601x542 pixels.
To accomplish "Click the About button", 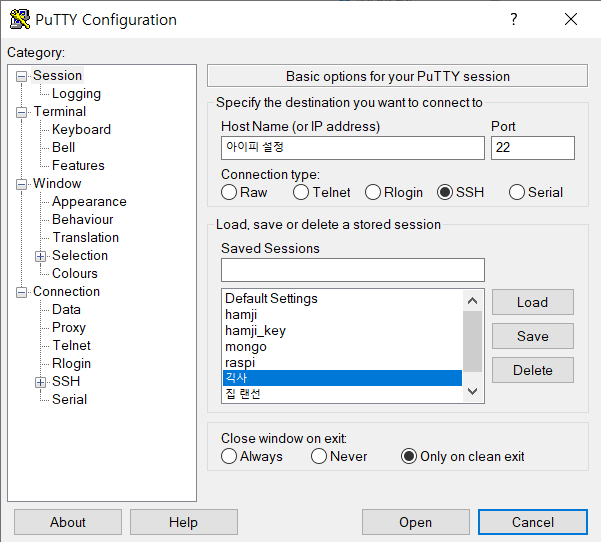I will (68, 522).
